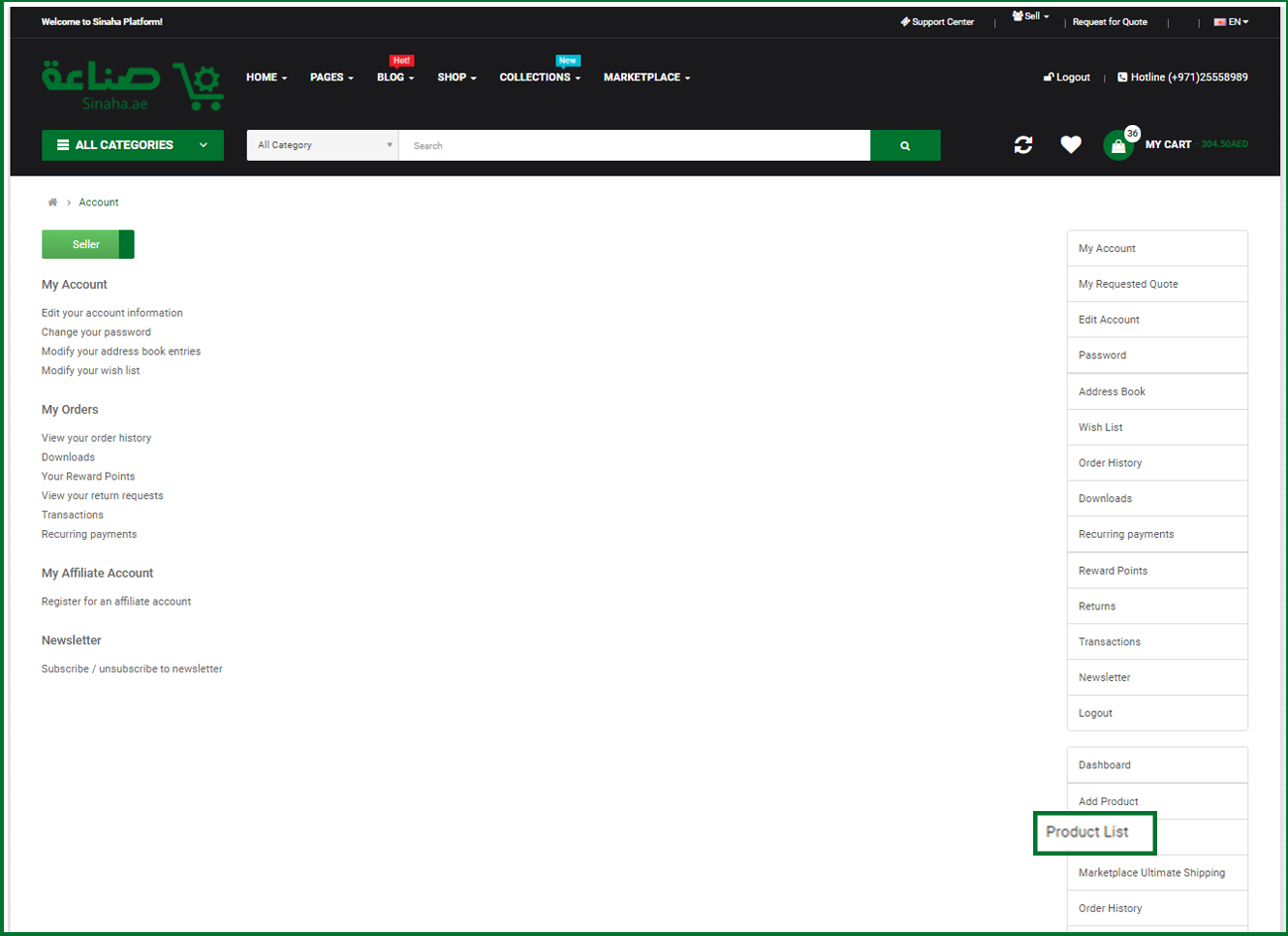Click the Support Center icon

[x=905, y=21]
